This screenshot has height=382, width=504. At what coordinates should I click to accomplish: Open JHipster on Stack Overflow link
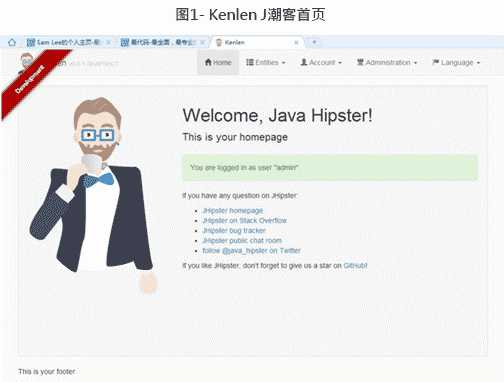(x=245, y=221)
